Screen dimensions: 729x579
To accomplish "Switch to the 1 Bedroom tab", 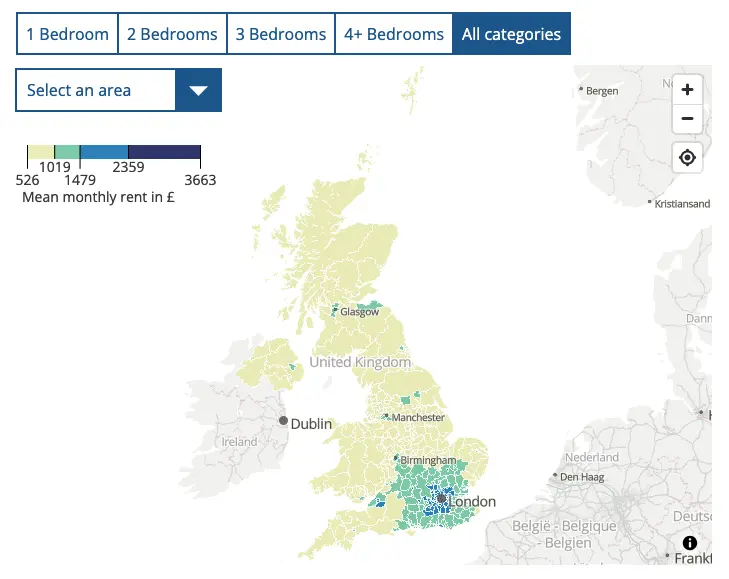I will pyautogui.click(x=67, y=34).
